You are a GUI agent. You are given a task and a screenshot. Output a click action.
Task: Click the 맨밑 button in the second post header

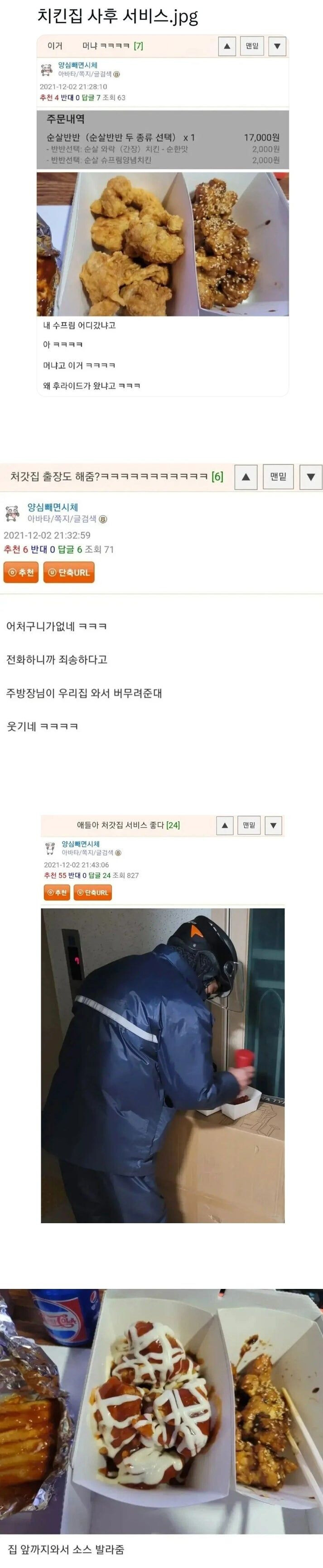(278, 477)
